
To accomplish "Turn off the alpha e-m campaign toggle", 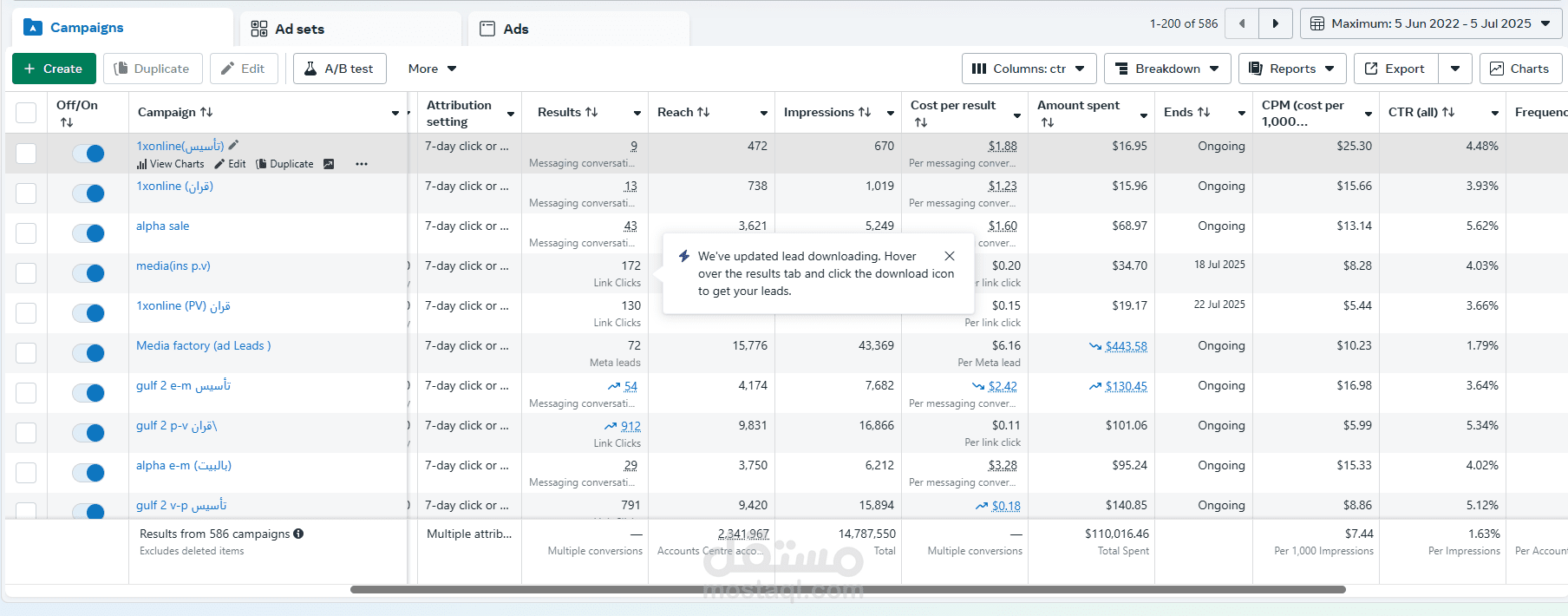I will coord(88,473).
